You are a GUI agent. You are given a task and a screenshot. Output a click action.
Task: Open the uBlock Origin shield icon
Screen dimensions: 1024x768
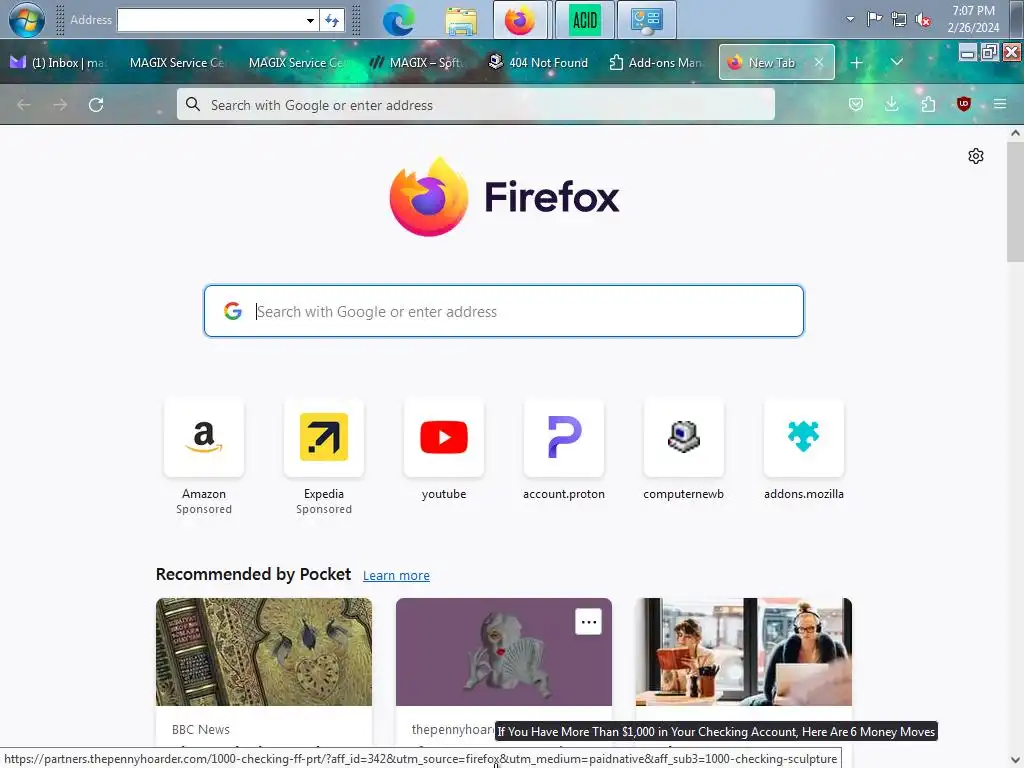pos(963,104)
